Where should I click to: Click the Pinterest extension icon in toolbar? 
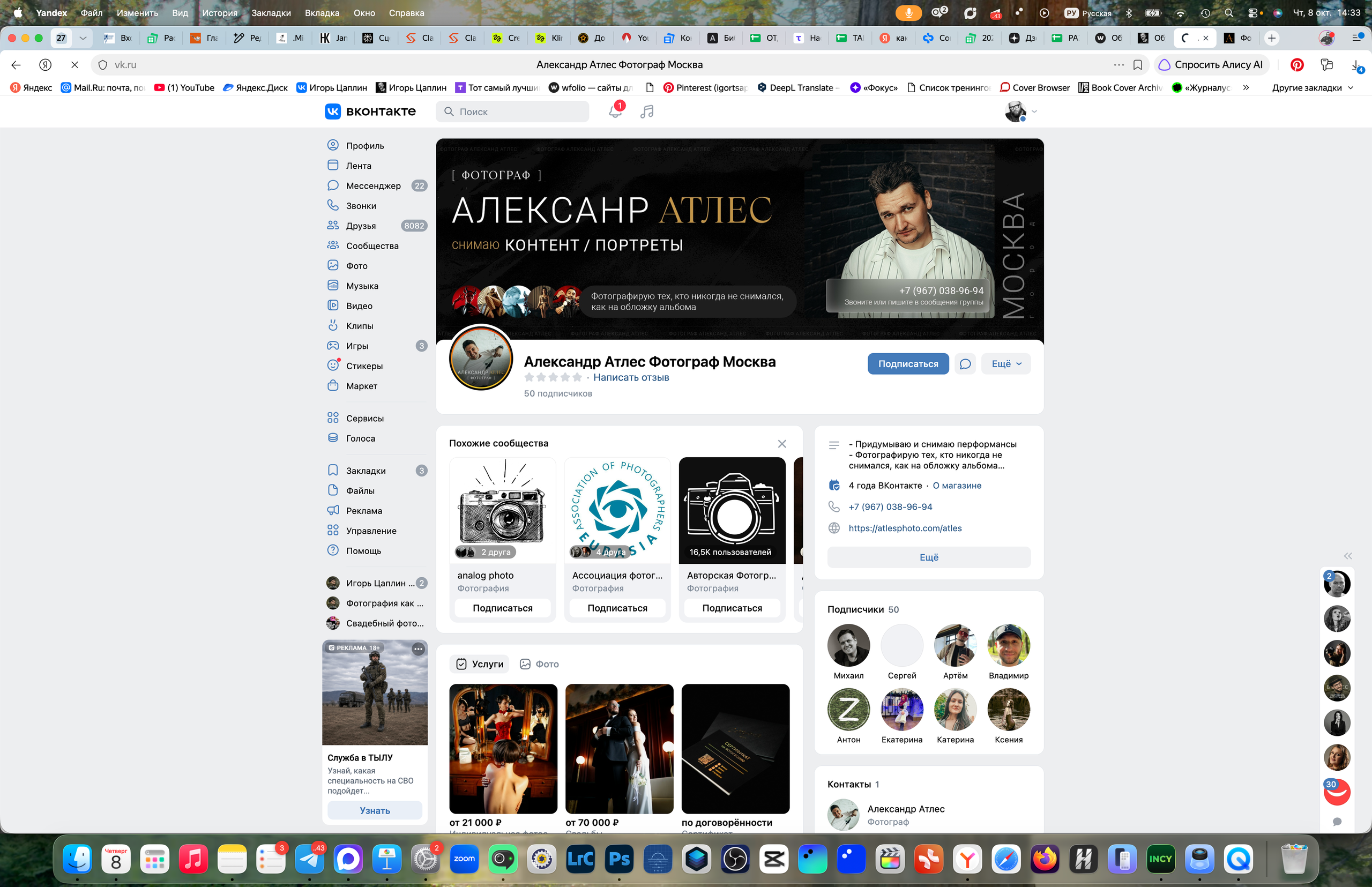point(1297,64)
